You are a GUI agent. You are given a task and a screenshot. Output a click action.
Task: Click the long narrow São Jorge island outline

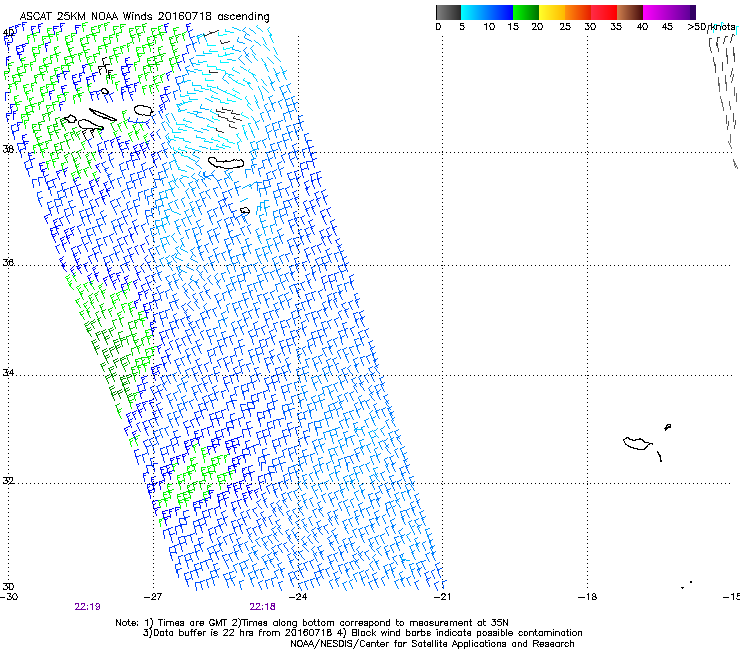tap(102, 115)
